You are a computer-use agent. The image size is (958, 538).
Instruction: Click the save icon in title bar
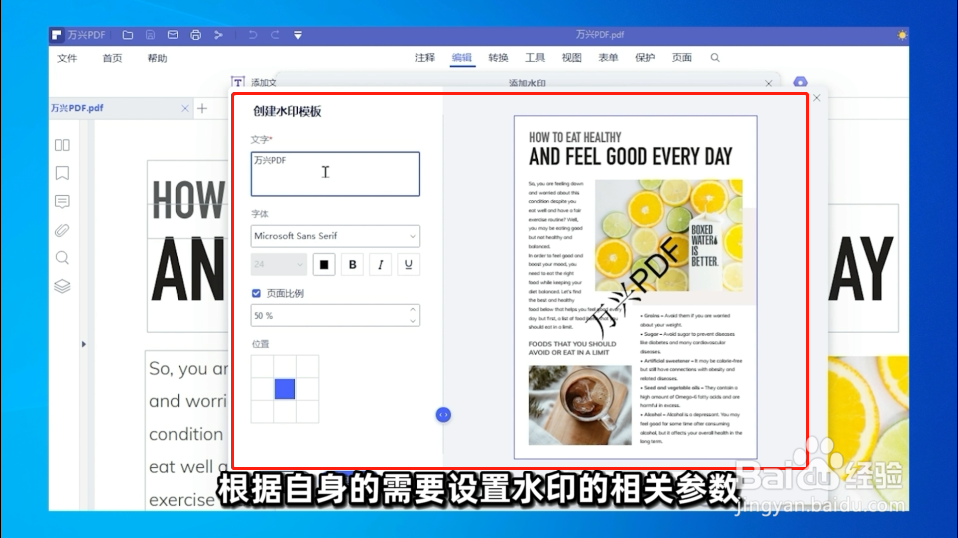150,35
